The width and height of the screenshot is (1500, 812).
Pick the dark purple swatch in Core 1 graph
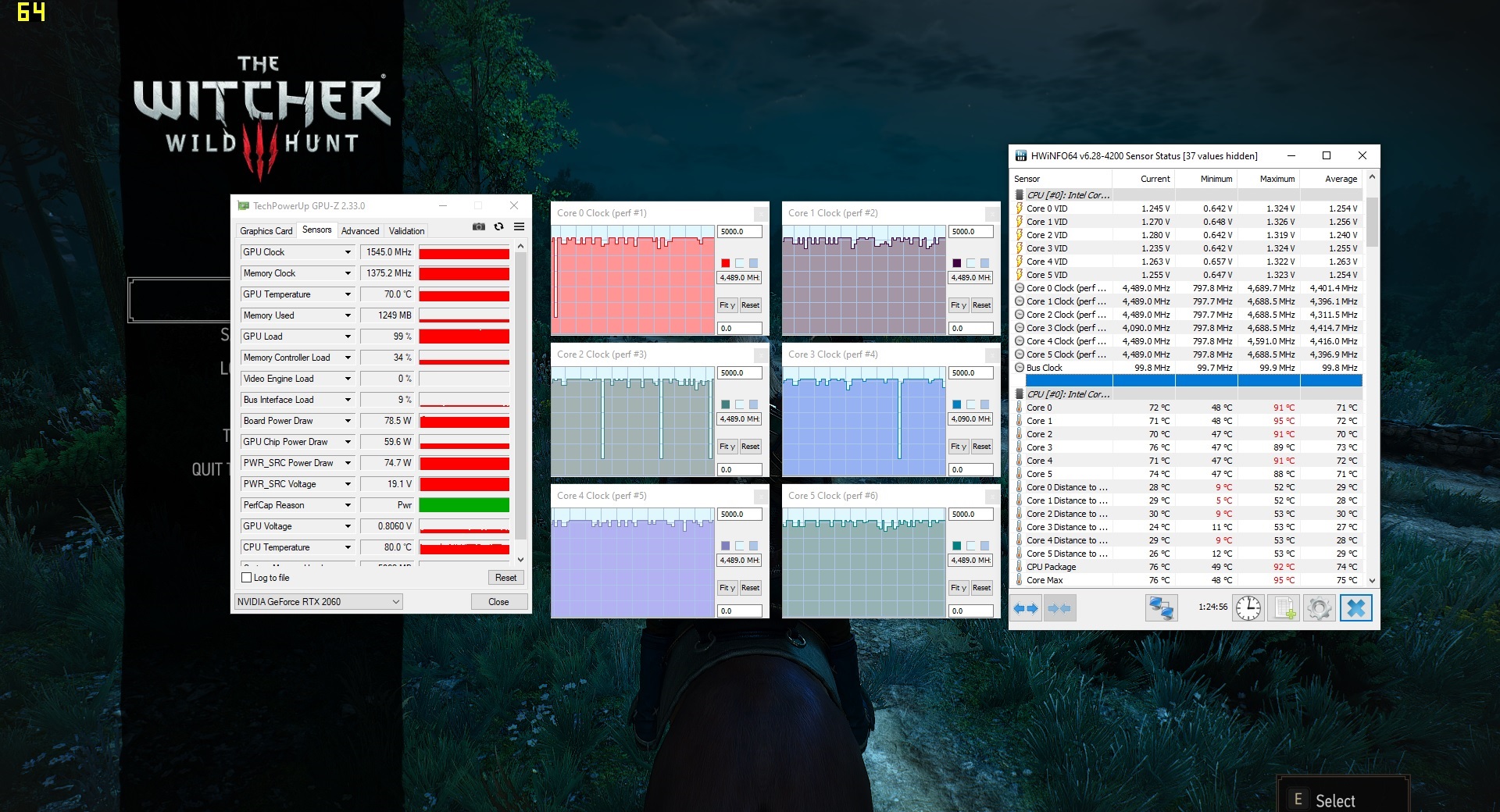956,263
